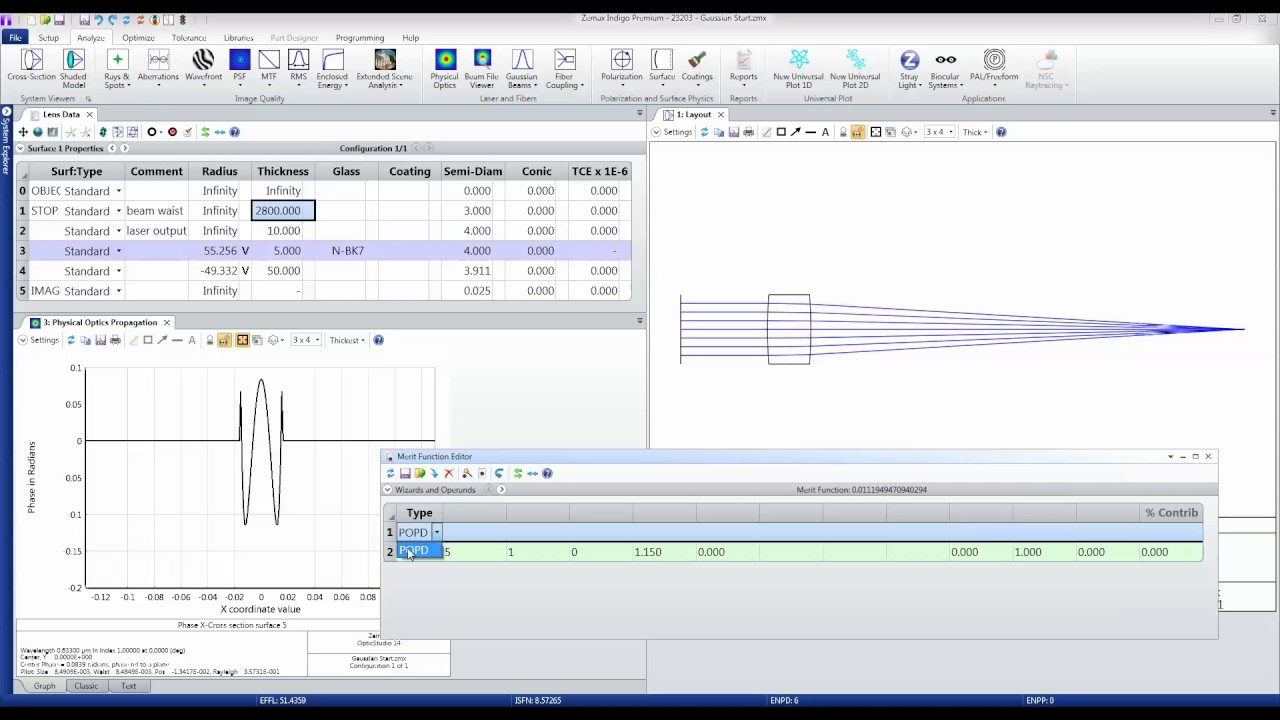Select the Graph tab at bottom

(44, 686)
